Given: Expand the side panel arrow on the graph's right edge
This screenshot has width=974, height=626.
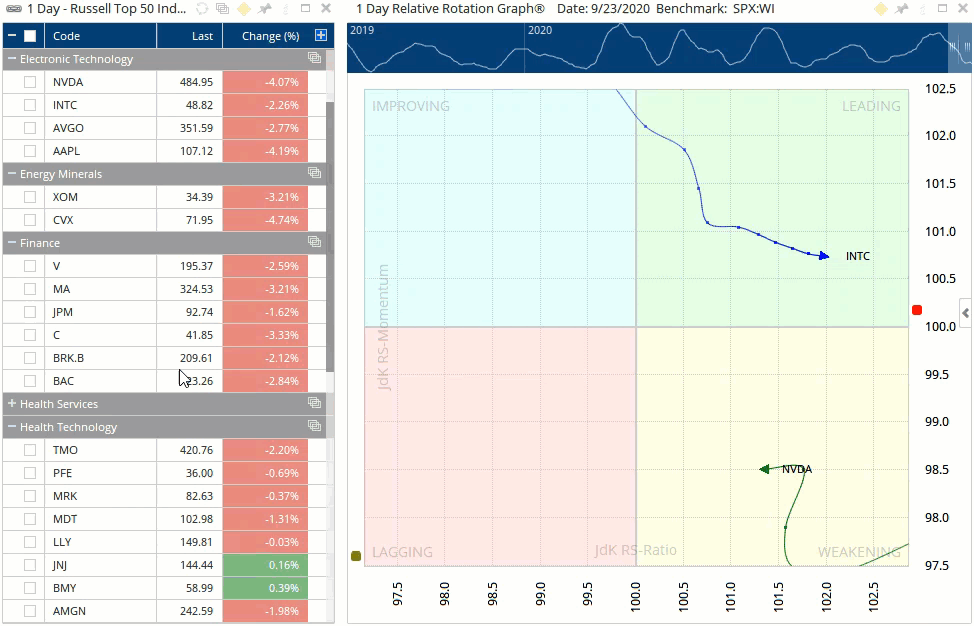Looking at the screenshot, I should (x=965, y=313).
